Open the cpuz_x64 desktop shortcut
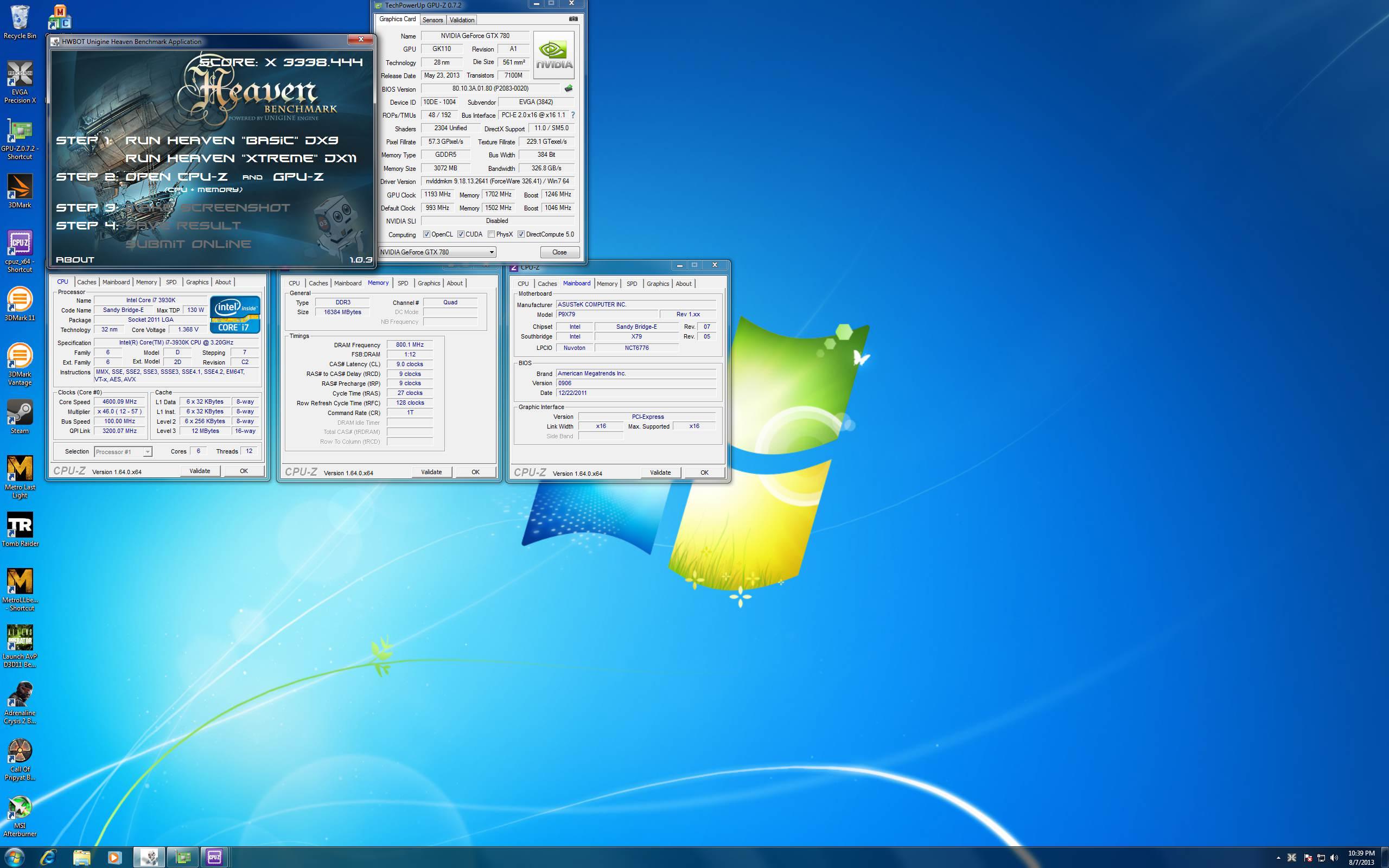Image resolution: width=1389 pixels, height=868 pixels. [x=20, y=251]
